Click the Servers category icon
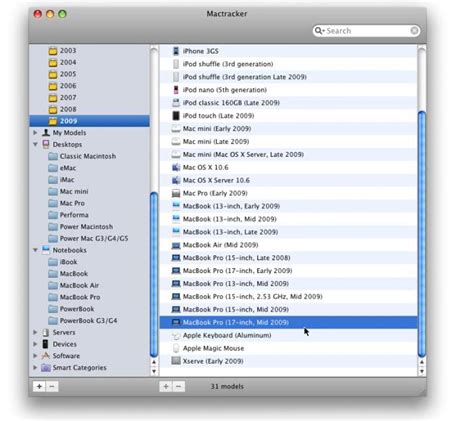 click(46, 332)
